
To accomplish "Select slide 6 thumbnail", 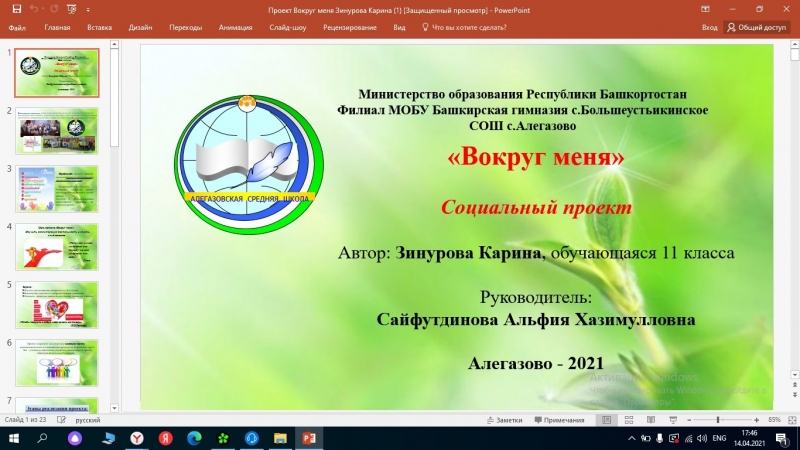I will point(57,363).
